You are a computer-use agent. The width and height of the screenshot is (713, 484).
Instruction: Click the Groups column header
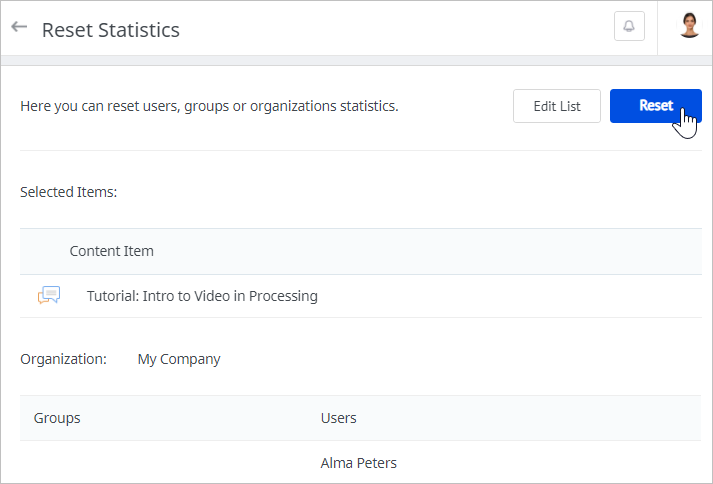[57, 418]
